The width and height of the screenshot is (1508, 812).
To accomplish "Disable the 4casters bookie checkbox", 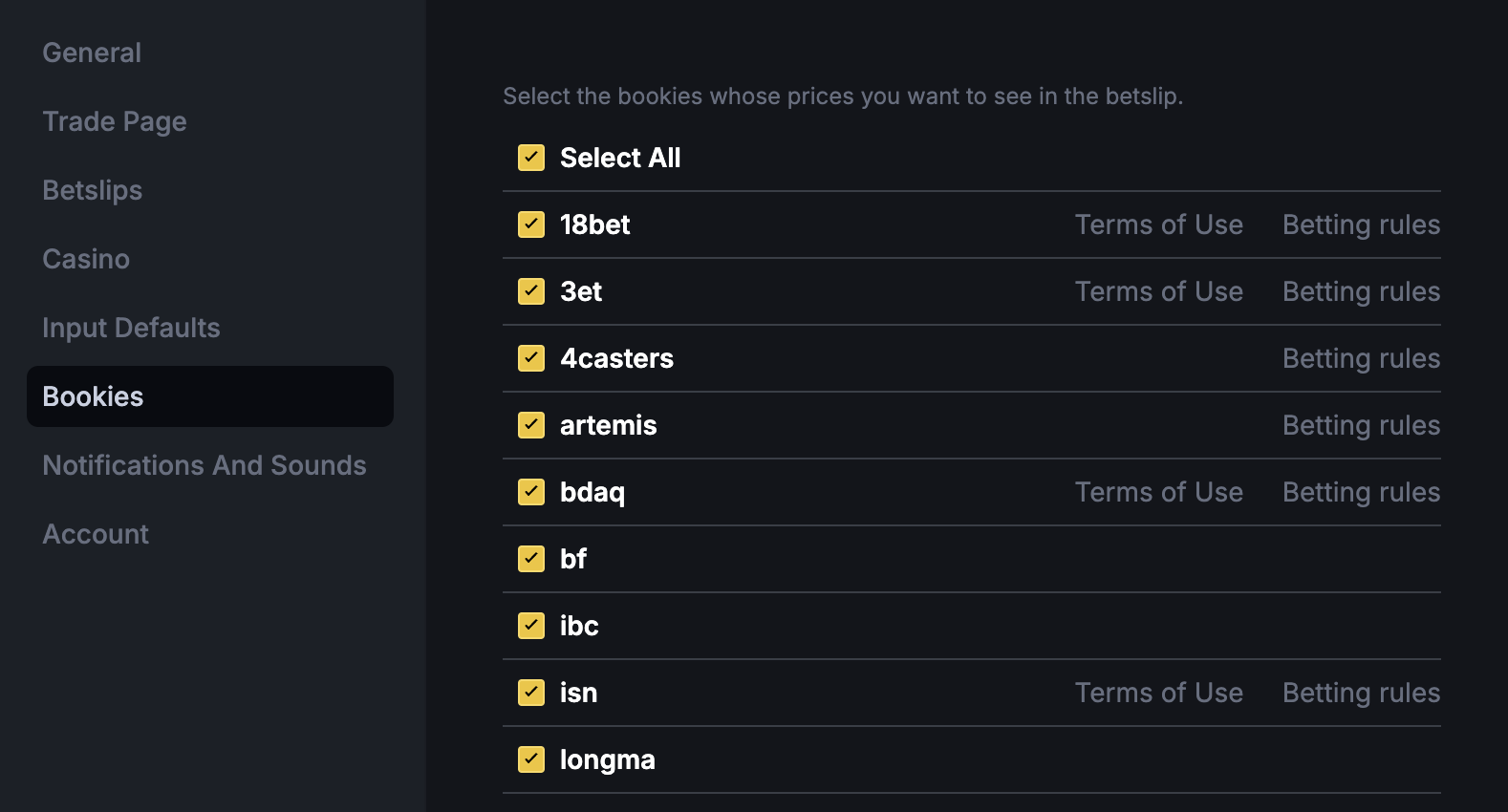I will (531, 358).
